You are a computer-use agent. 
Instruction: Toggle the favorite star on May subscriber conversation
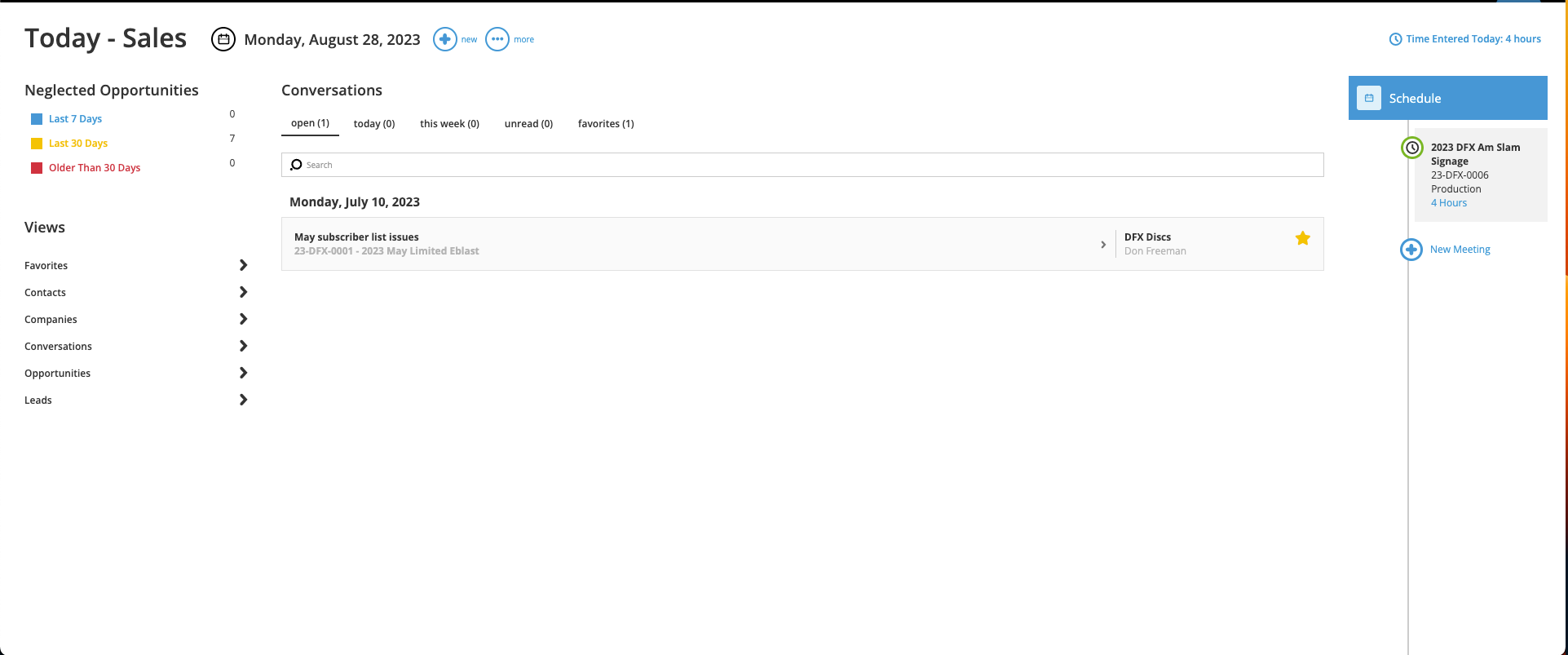point(1303,238)
